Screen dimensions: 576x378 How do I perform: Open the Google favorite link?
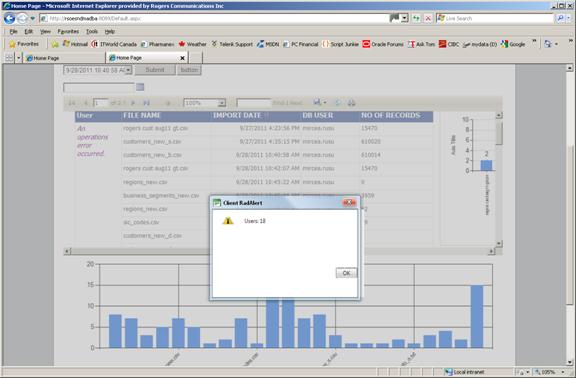pos(513,44)
